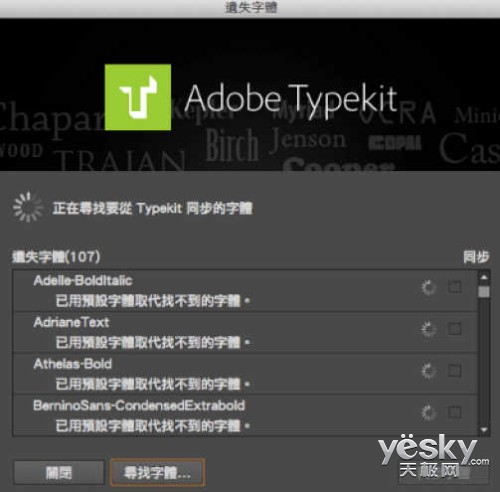Click the spinner beside BerninoSans-CondensedExtrabold
The image size is (500, 492).
point(428,412)
